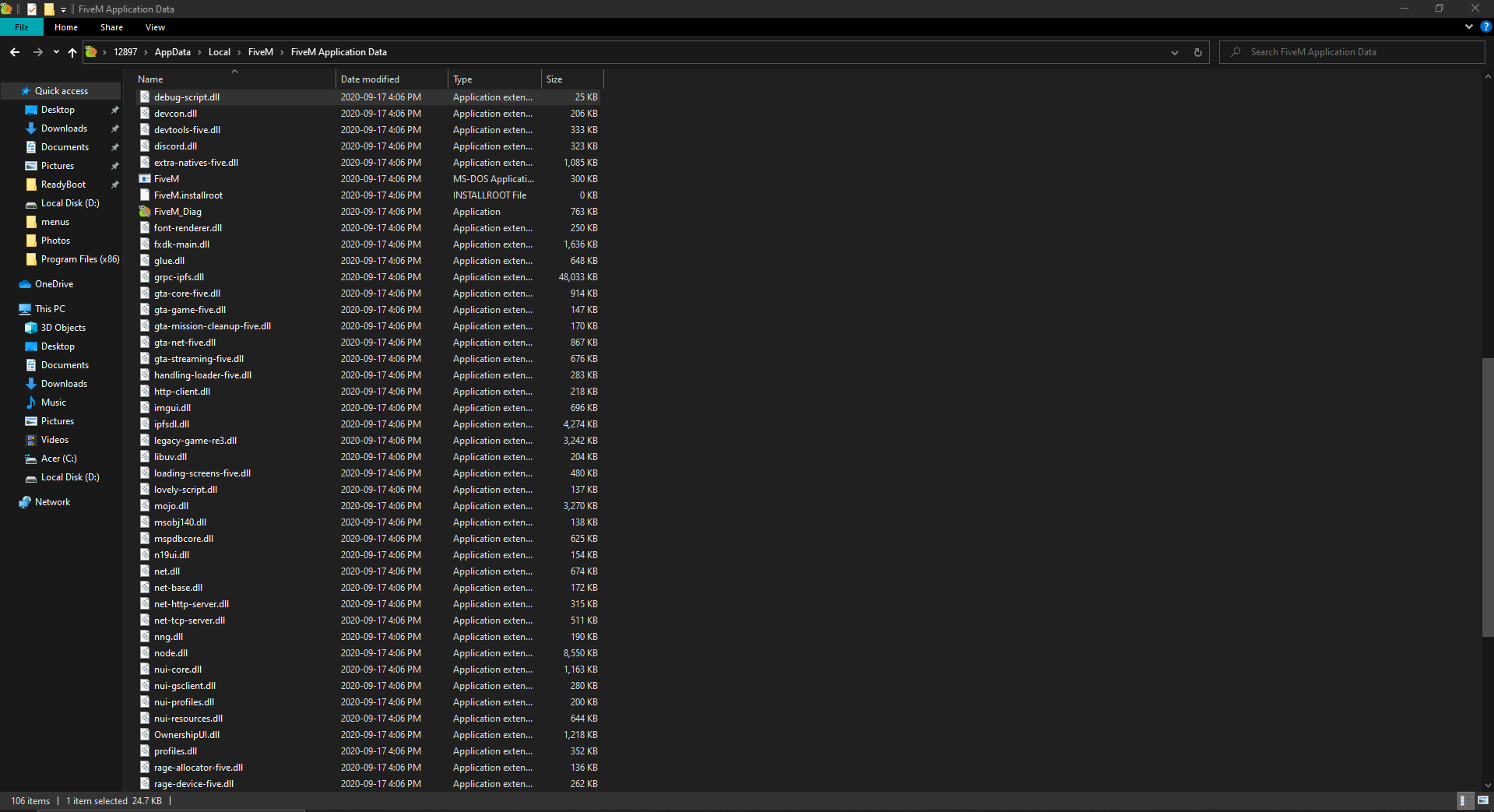Sort files by Date modified column

[x=371, y=79]
